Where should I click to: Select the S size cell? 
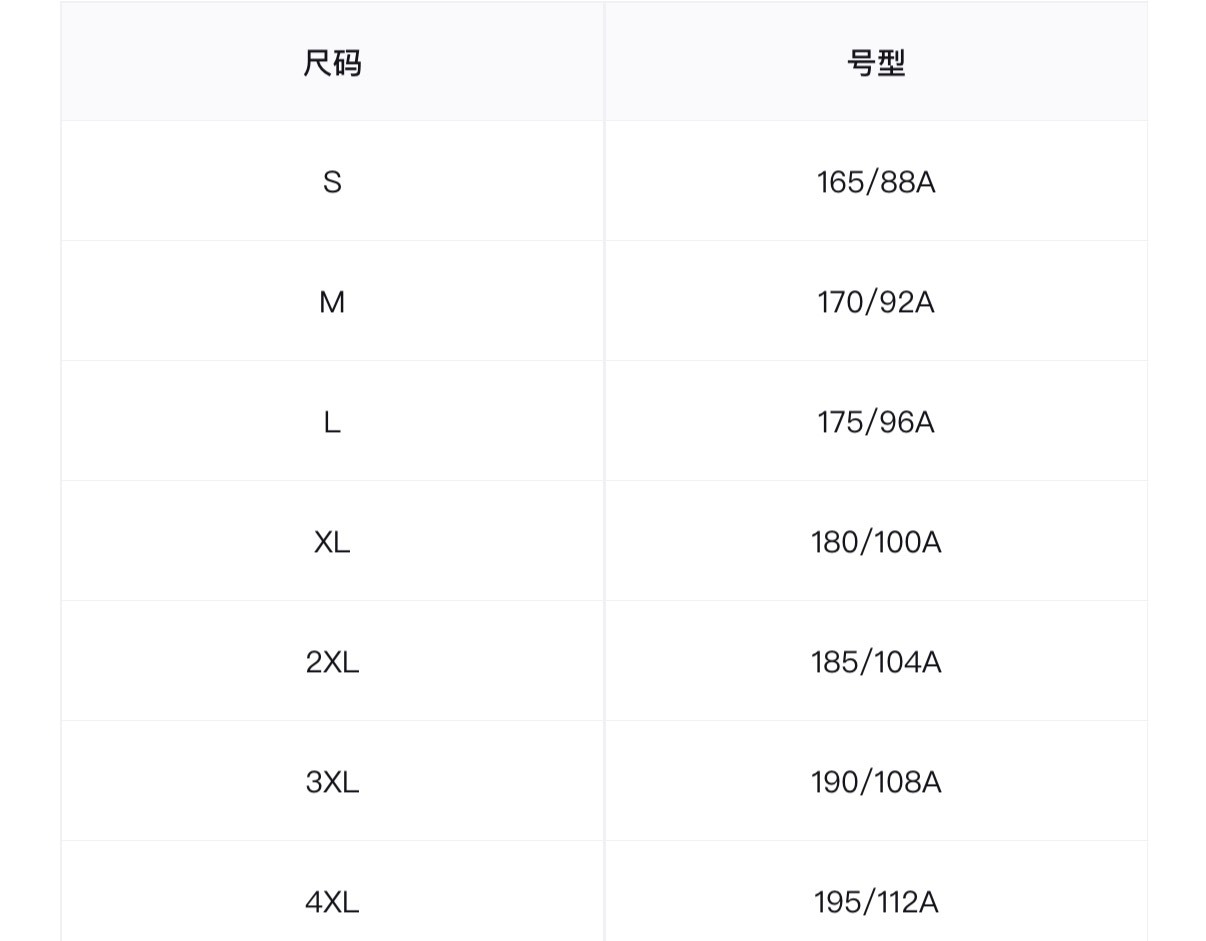[332, 182]
